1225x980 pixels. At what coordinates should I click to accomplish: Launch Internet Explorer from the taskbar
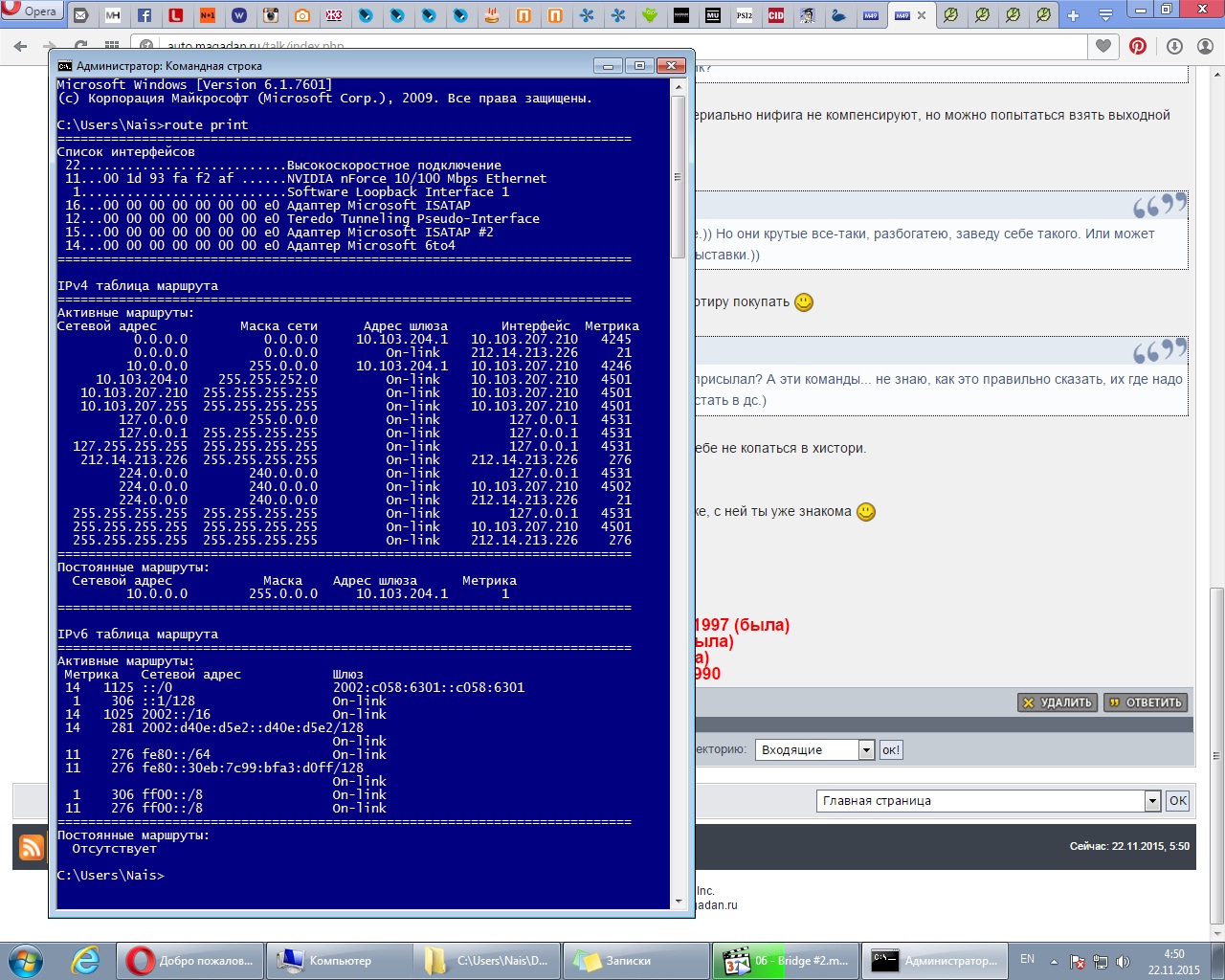click(x=85, y=960)
